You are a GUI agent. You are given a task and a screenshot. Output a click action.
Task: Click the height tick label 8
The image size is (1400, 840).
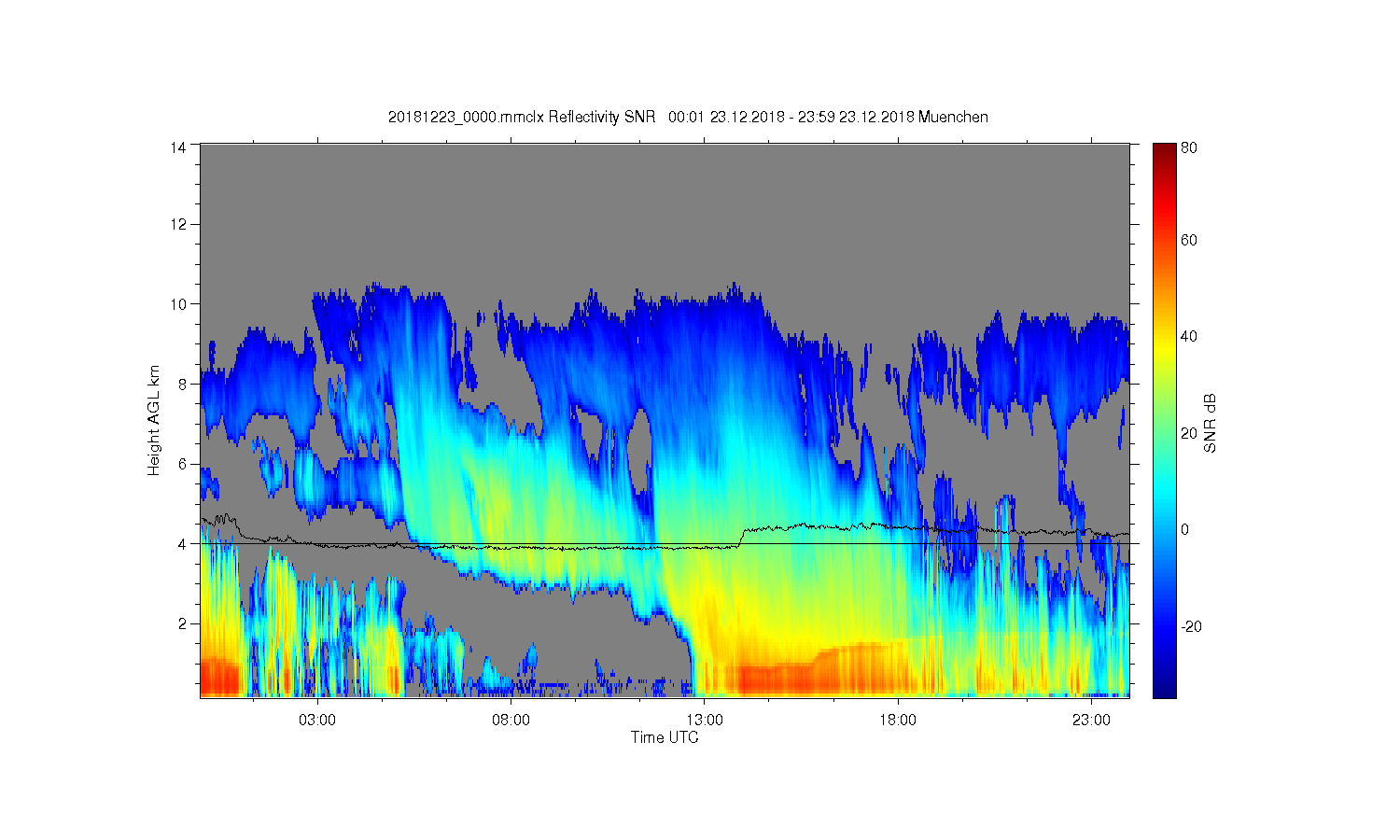[x=182, y=384]
